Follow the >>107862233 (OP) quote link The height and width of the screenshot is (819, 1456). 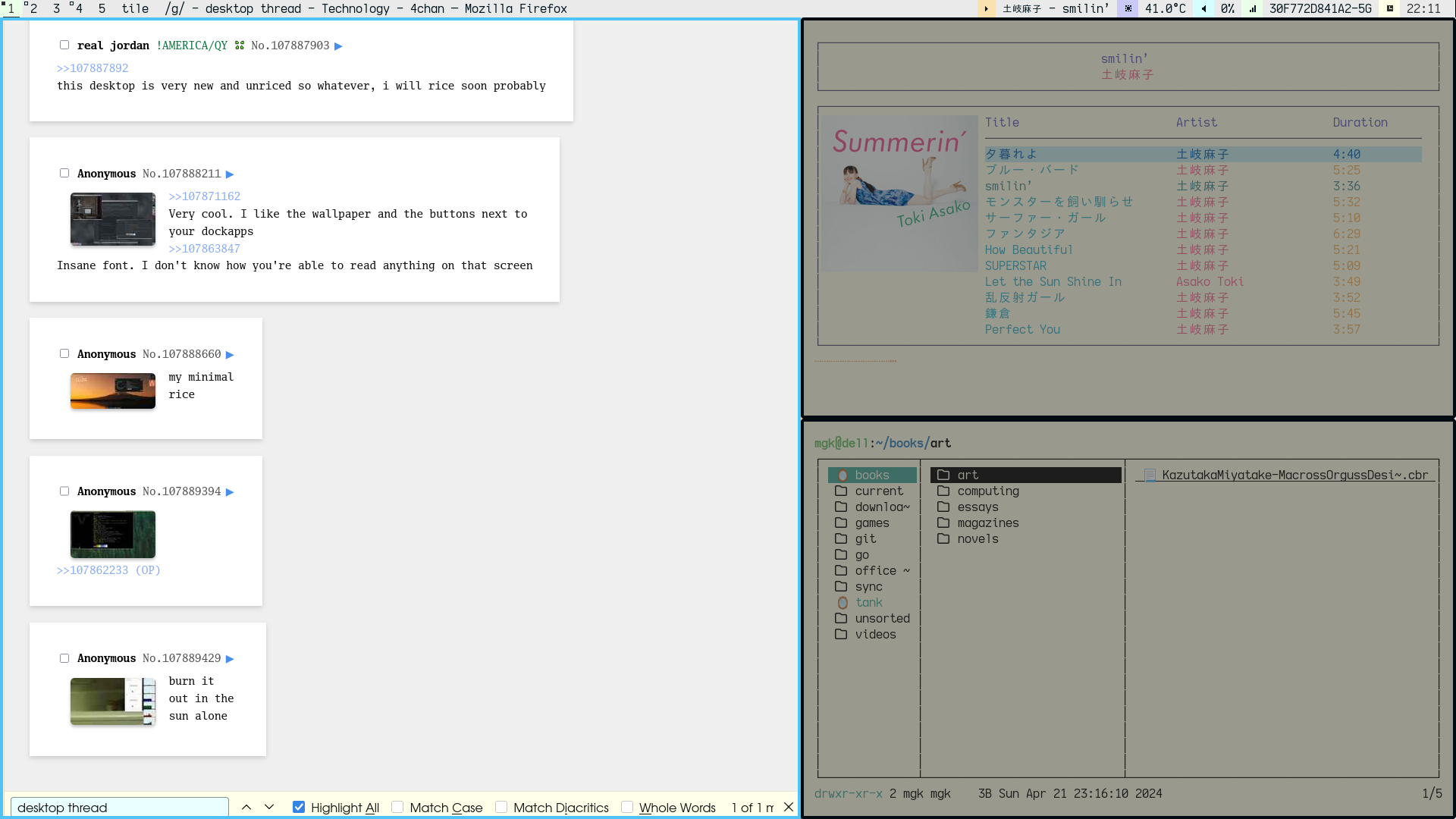click(x=108, y=570)
